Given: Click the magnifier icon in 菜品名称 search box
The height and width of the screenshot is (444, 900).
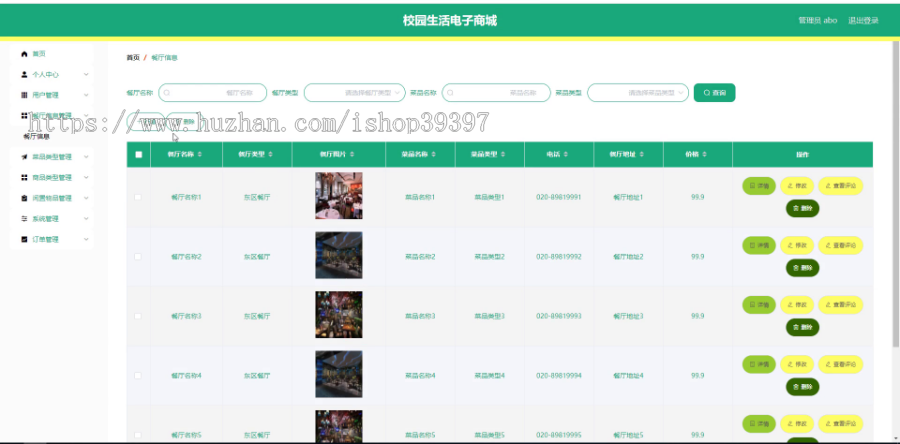Looking at the screenshot, I should (451, 92).
